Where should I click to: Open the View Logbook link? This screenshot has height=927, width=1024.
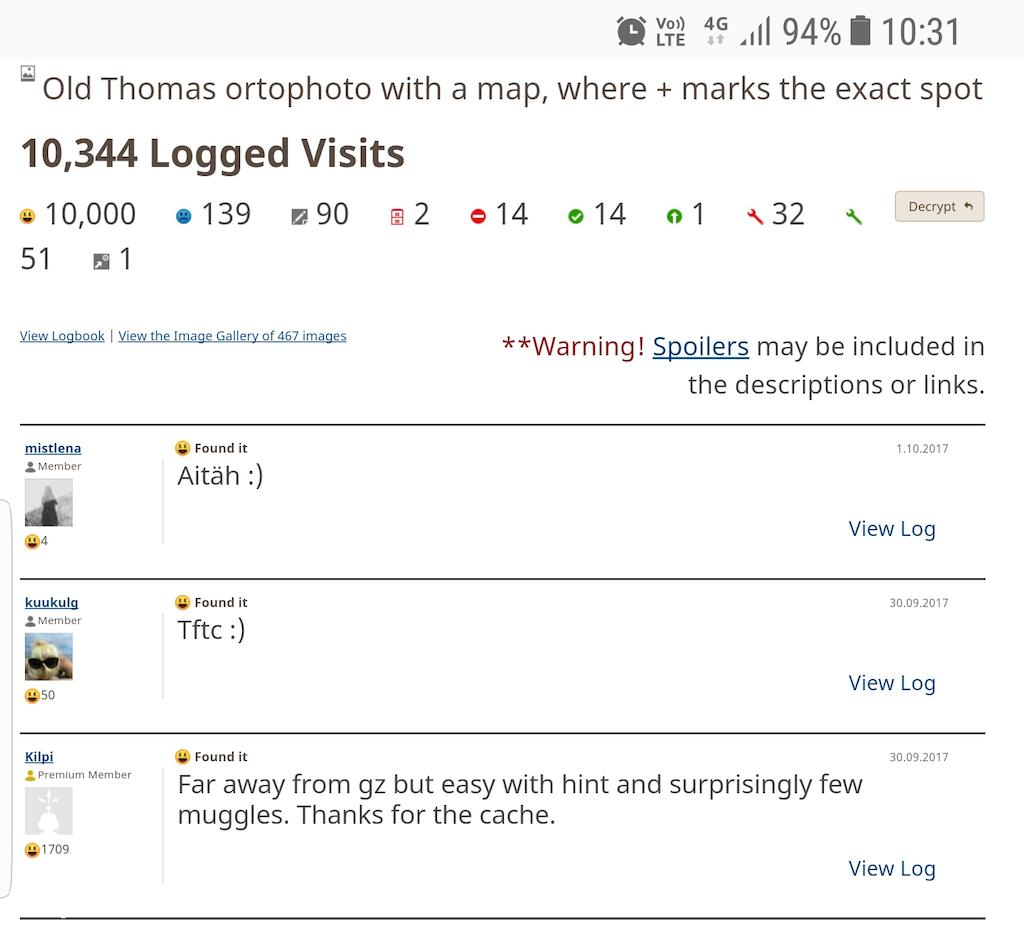coord(62,336)
